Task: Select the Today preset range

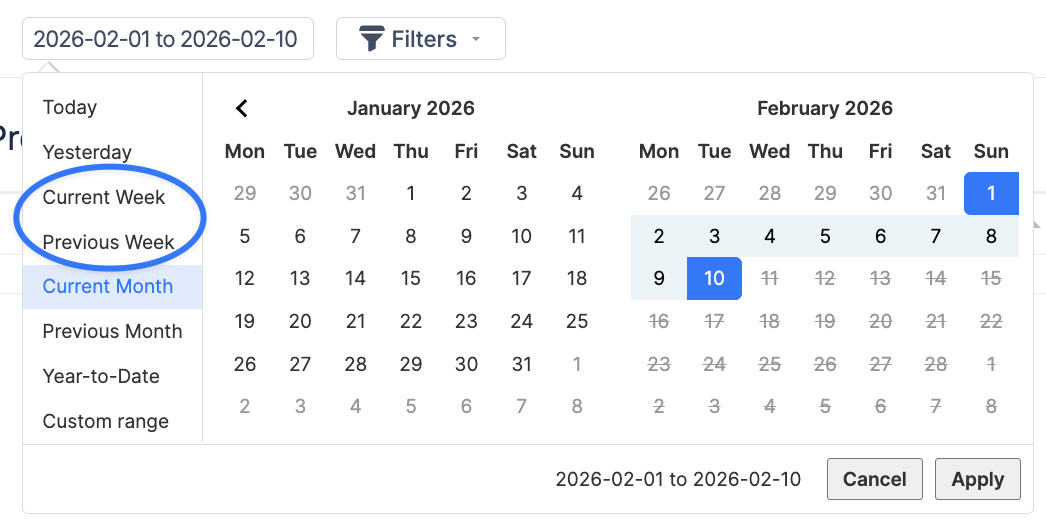Action: click(x=70, y=107)
